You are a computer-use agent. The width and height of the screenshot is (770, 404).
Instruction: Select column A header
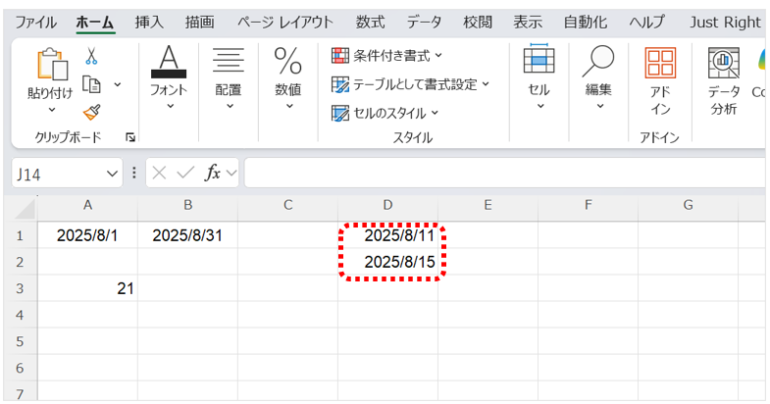coord(87,205)
